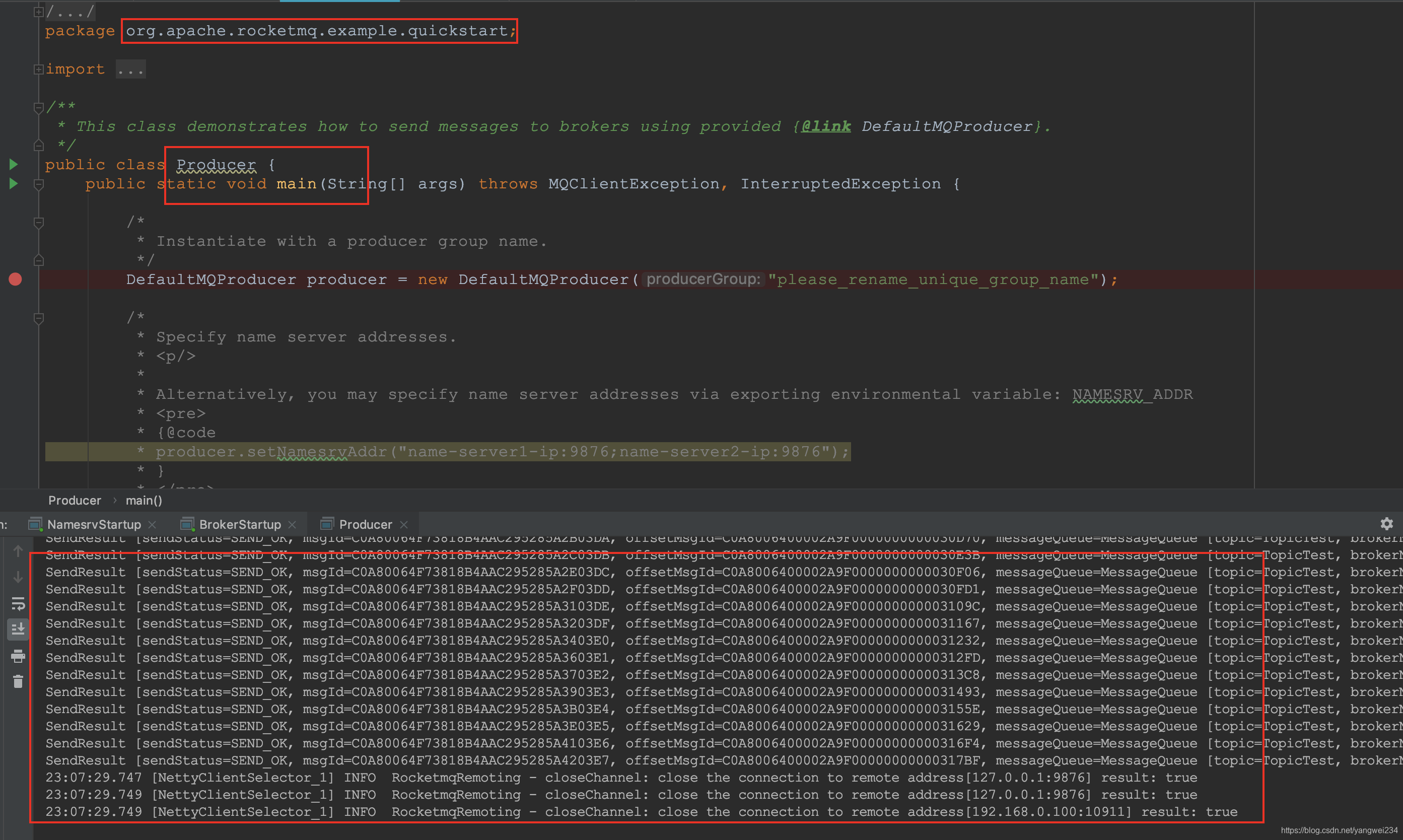1403x840 pixels.
Task: Click the run gutter arrow beside class Producer
Action: pos(14,165)
